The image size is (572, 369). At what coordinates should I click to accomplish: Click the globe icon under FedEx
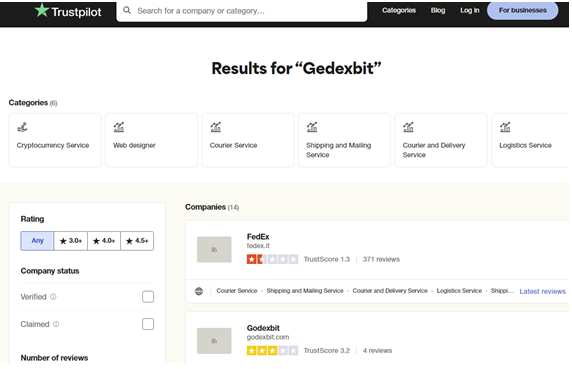coord(199,291)
